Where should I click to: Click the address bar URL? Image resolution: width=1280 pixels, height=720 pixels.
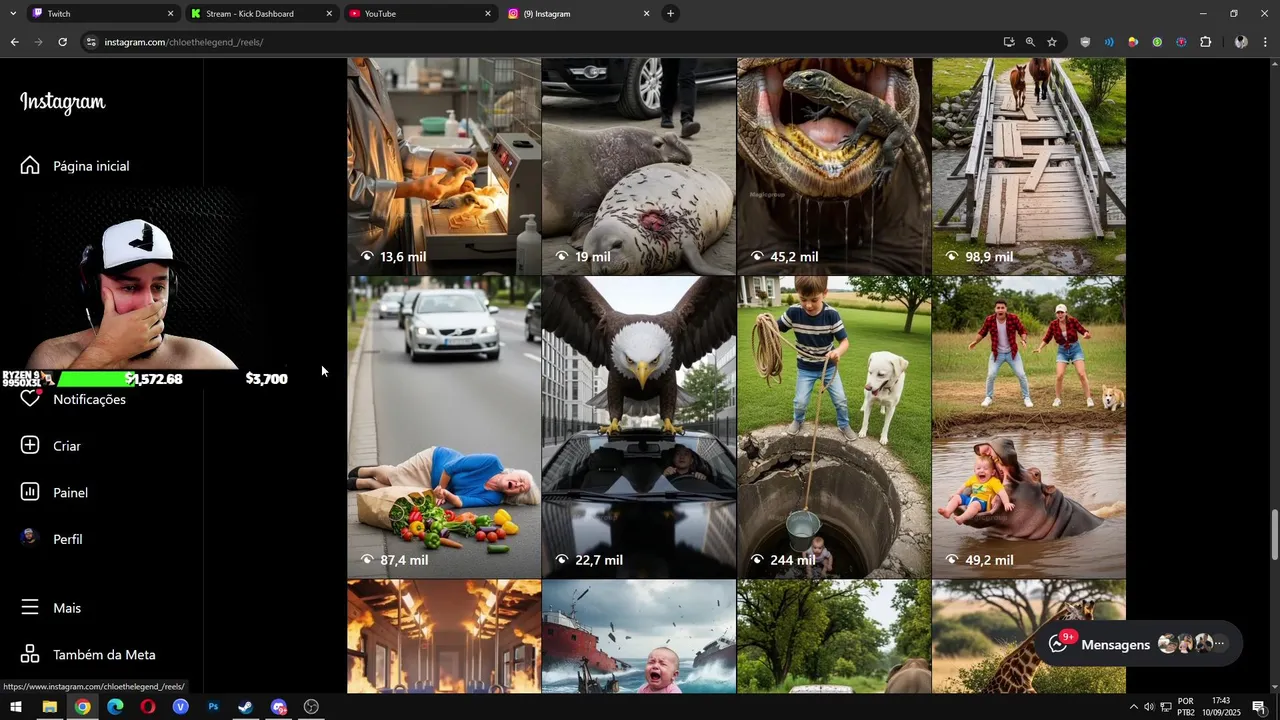coord(184,42)
